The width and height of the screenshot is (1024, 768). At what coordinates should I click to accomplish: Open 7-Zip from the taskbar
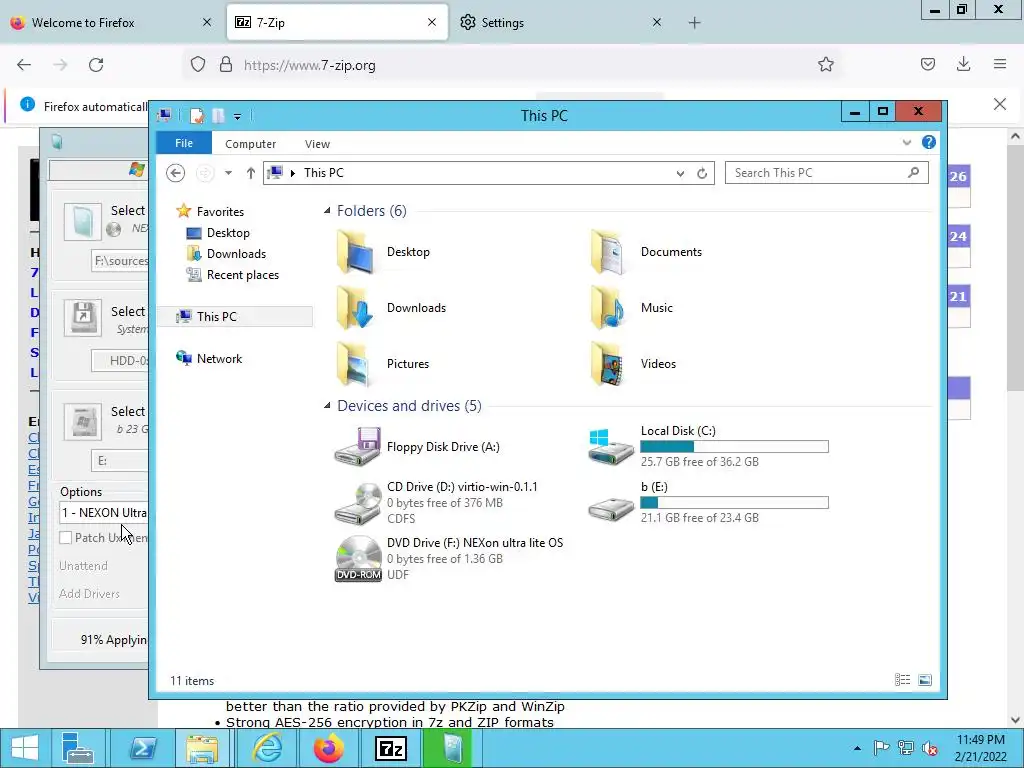point(391,748)
